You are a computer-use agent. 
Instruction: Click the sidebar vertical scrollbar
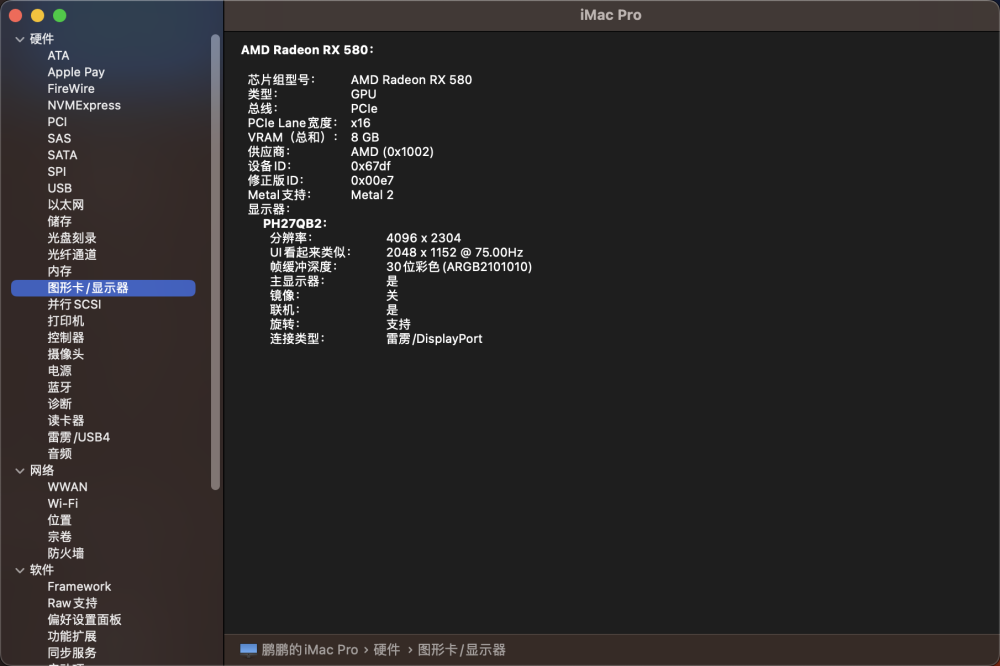click(x=216, y=262)
